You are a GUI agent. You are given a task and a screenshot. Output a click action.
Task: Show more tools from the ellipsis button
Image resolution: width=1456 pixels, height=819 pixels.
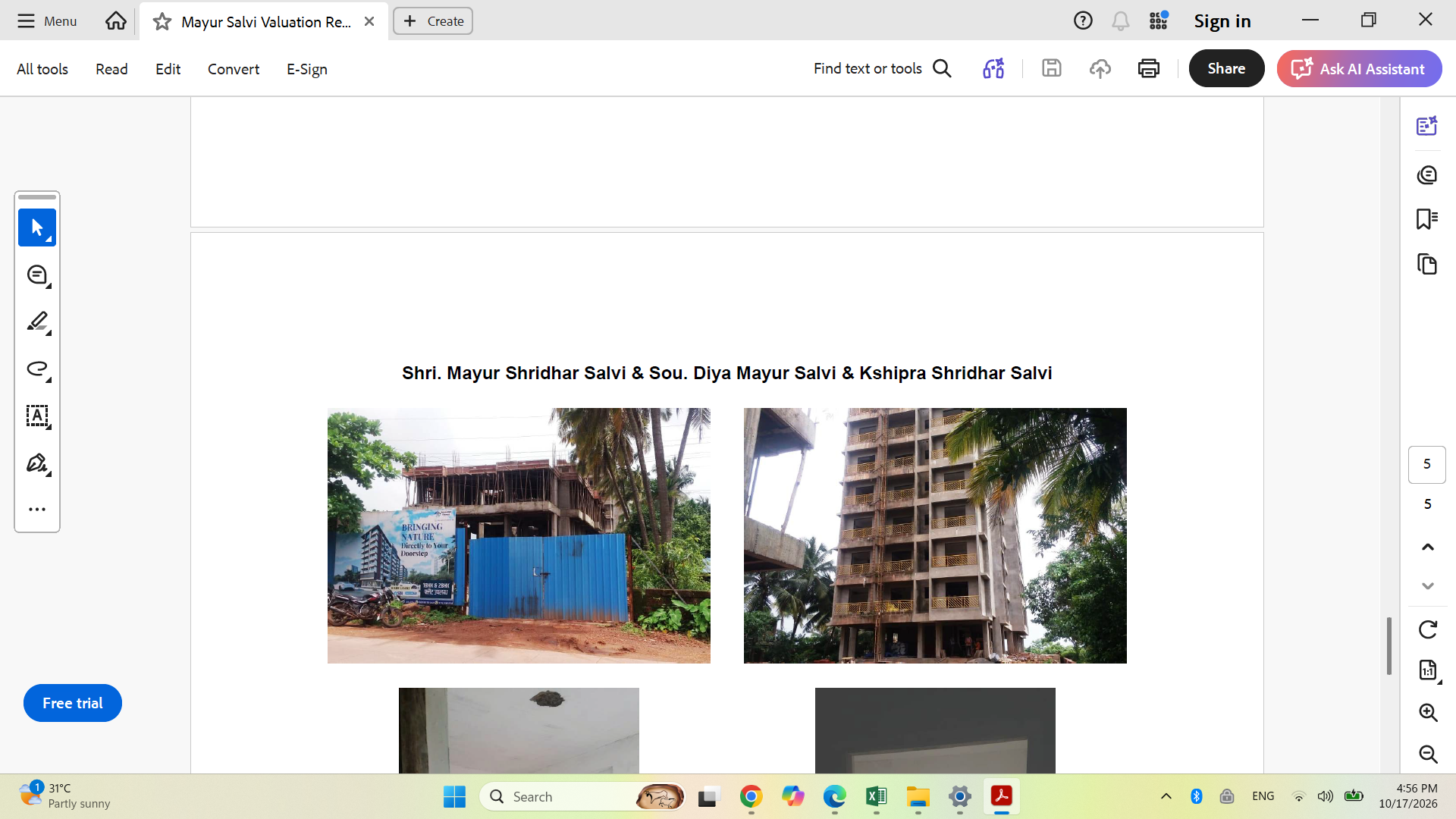tap(37, 510)
